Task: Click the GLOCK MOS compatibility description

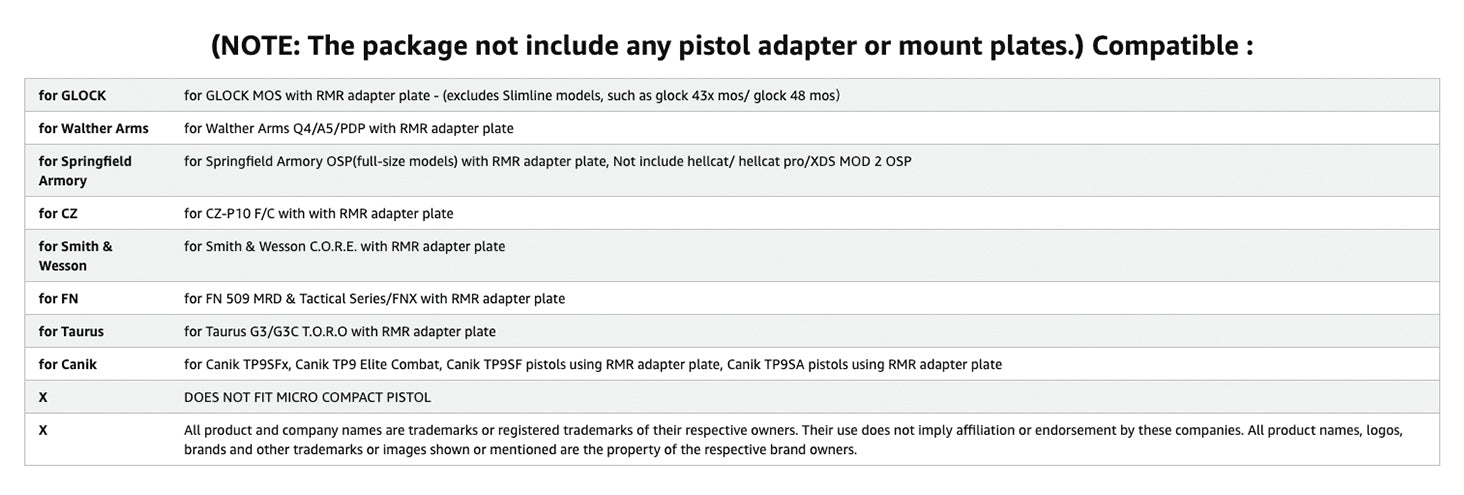Action: point(511,95)
